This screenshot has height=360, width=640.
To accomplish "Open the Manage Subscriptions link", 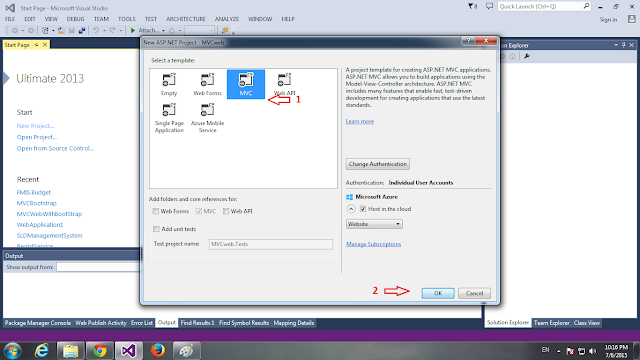I will point(373,244).
